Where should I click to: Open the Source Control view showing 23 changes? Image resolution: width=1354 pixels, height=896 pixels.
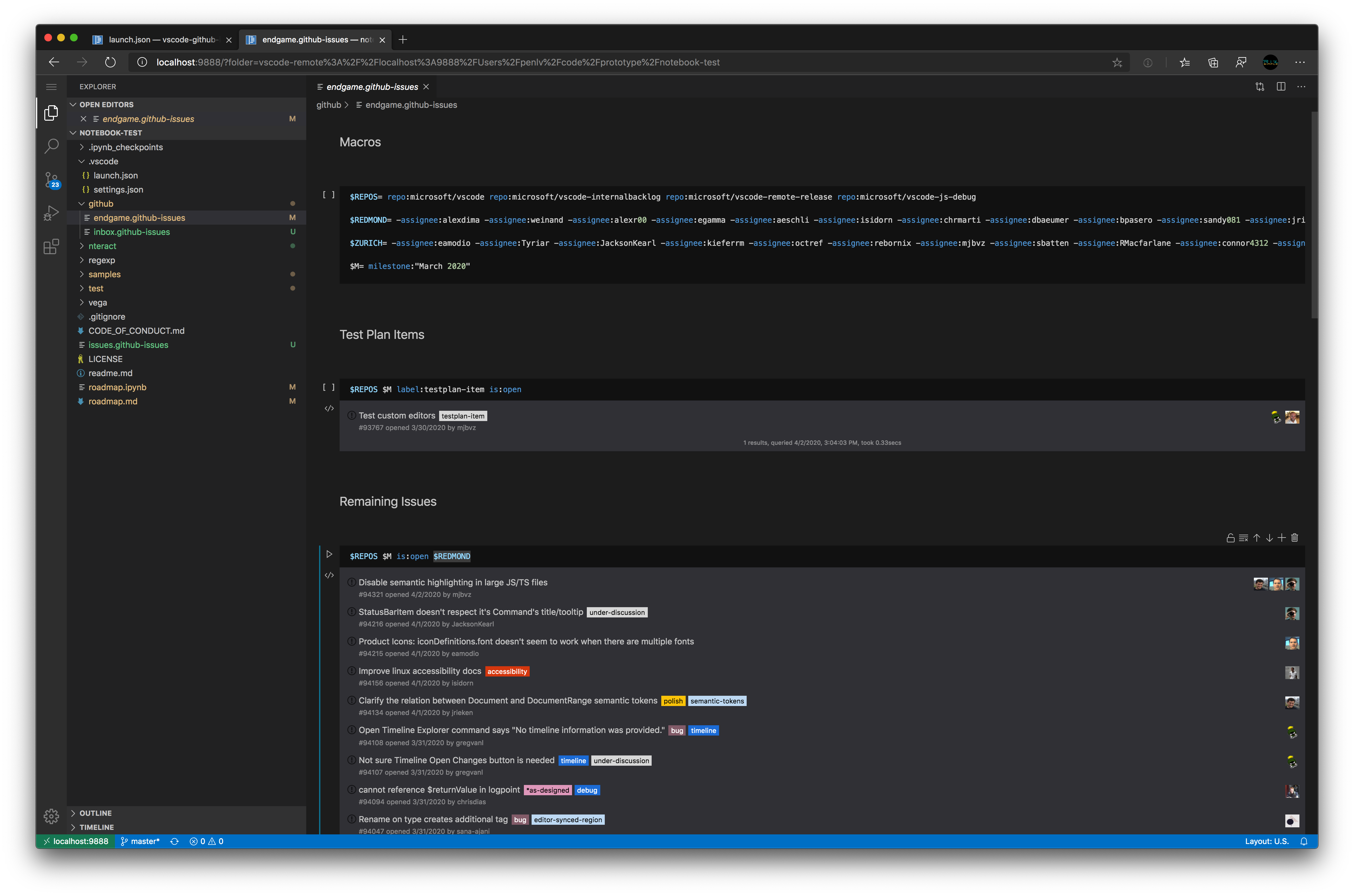[51, 179]
